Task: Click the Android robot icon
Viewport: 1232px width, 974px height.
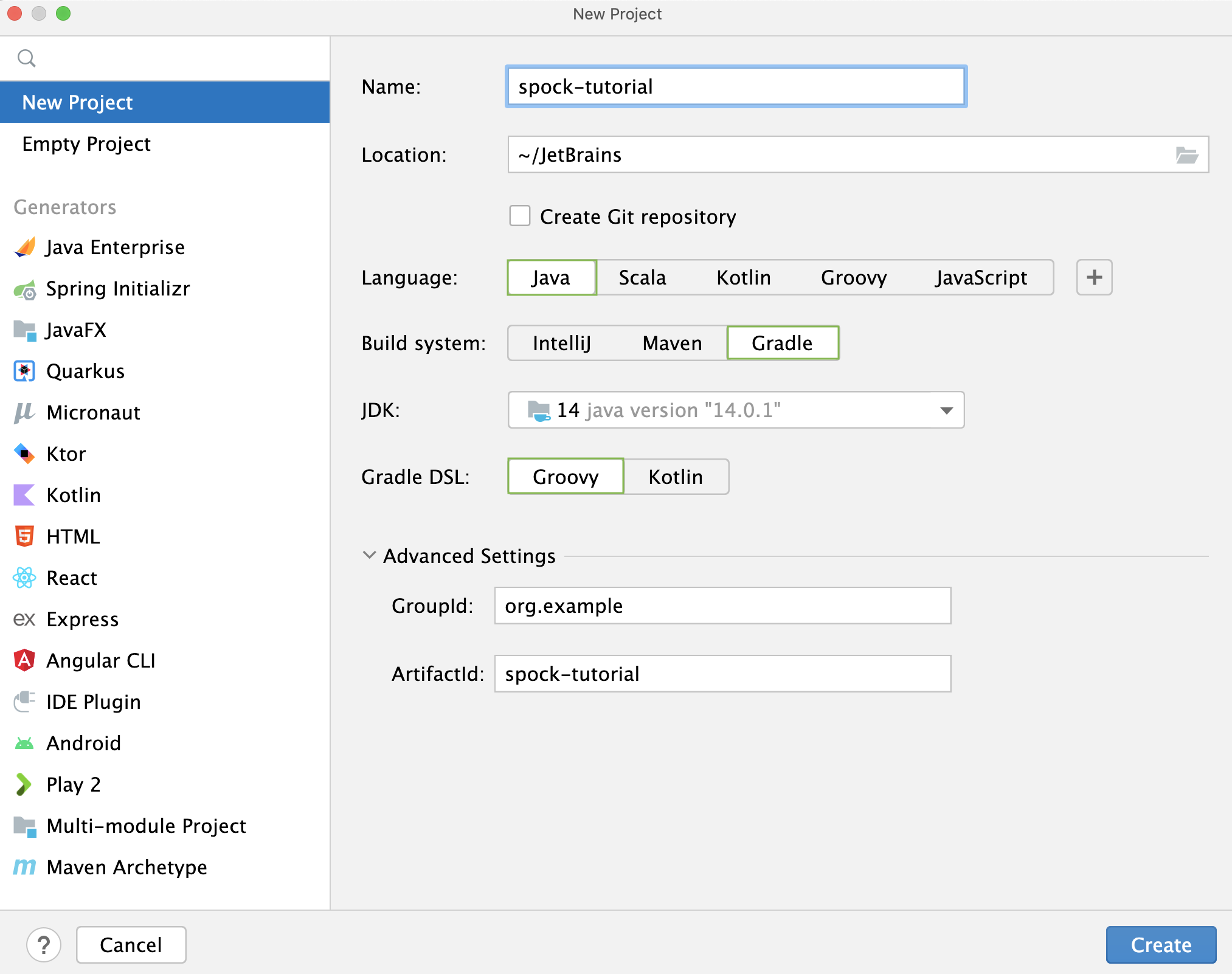Action: tap(24, 744)
